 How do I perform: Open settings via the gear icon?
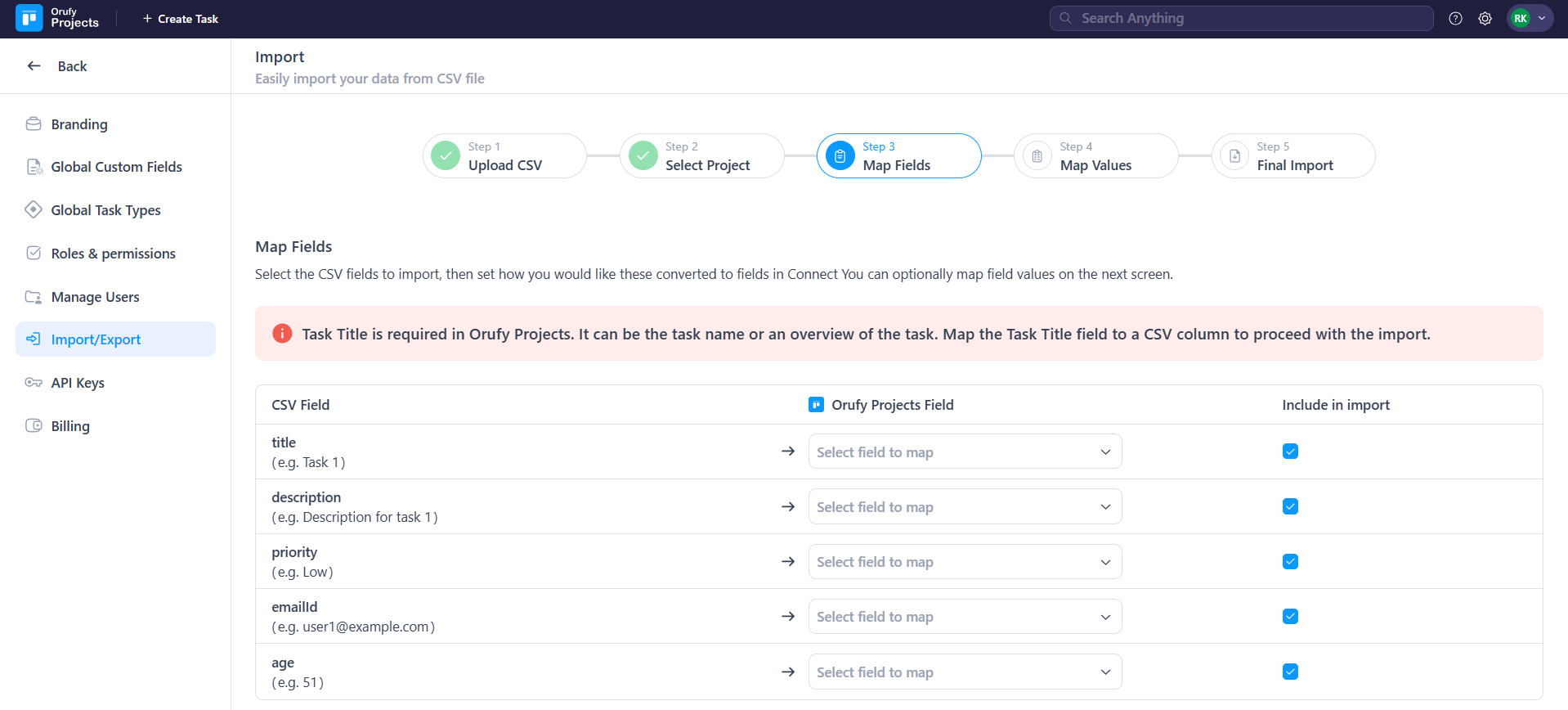[1485, 18]
